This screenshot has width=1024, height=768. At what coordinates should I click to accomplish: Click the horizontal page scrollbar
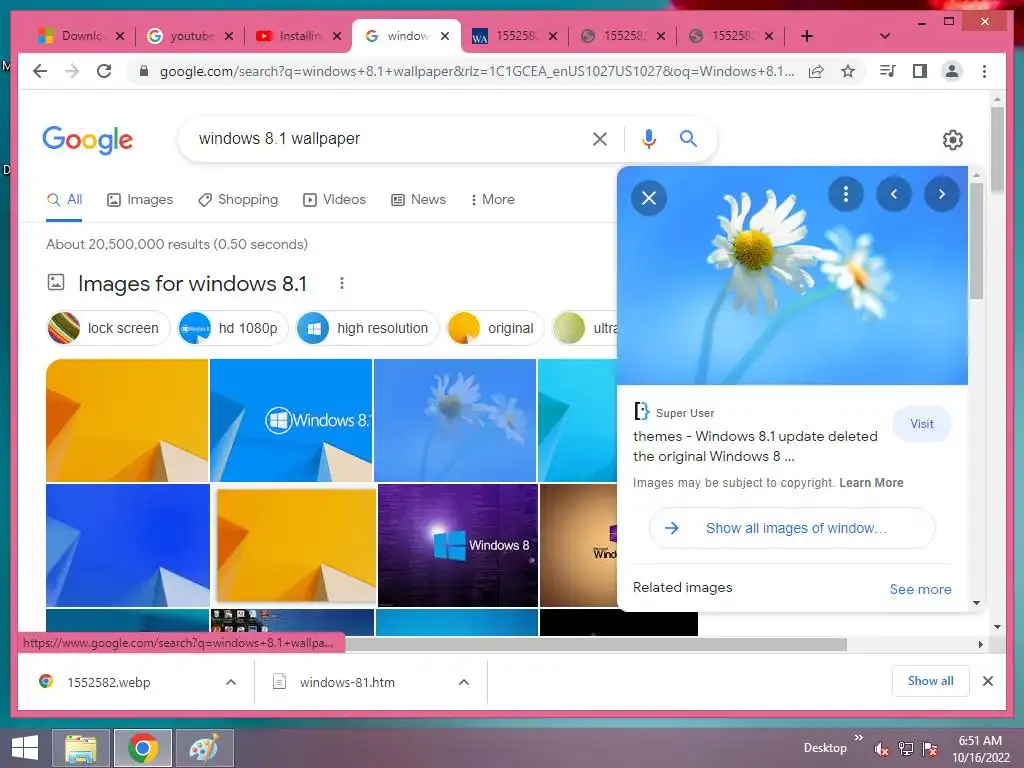[x=596, y=645]
